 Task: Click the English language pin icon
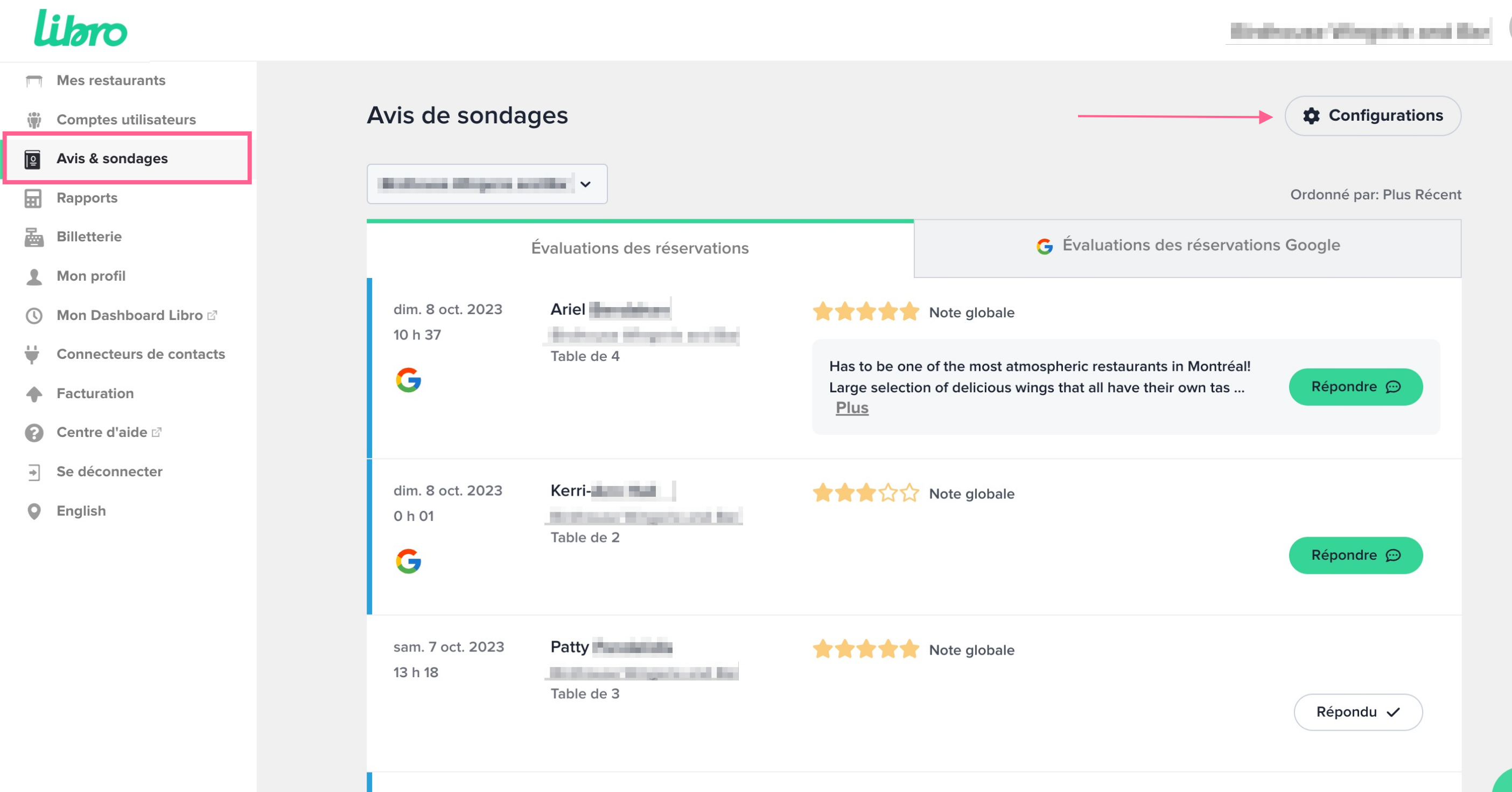coord(34,511)
